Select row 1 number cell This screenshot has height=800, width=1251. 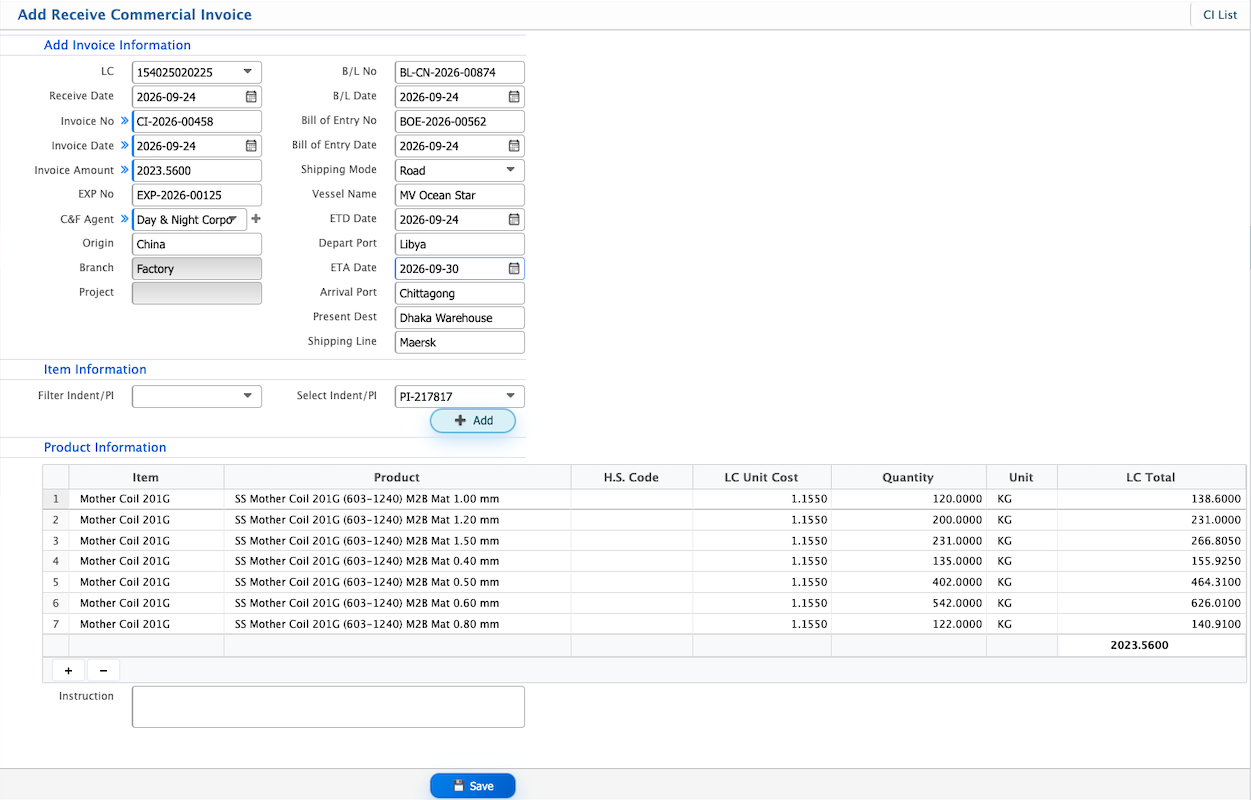(56, 499)
